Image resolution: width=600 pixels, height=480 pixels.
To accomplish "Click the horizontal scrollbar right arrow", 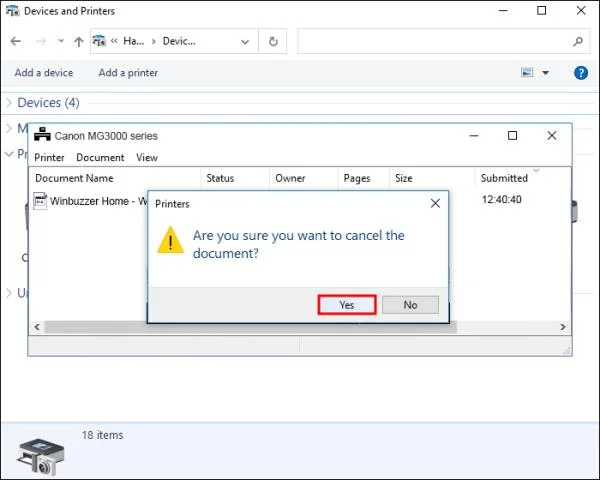I will coord(563,327).
